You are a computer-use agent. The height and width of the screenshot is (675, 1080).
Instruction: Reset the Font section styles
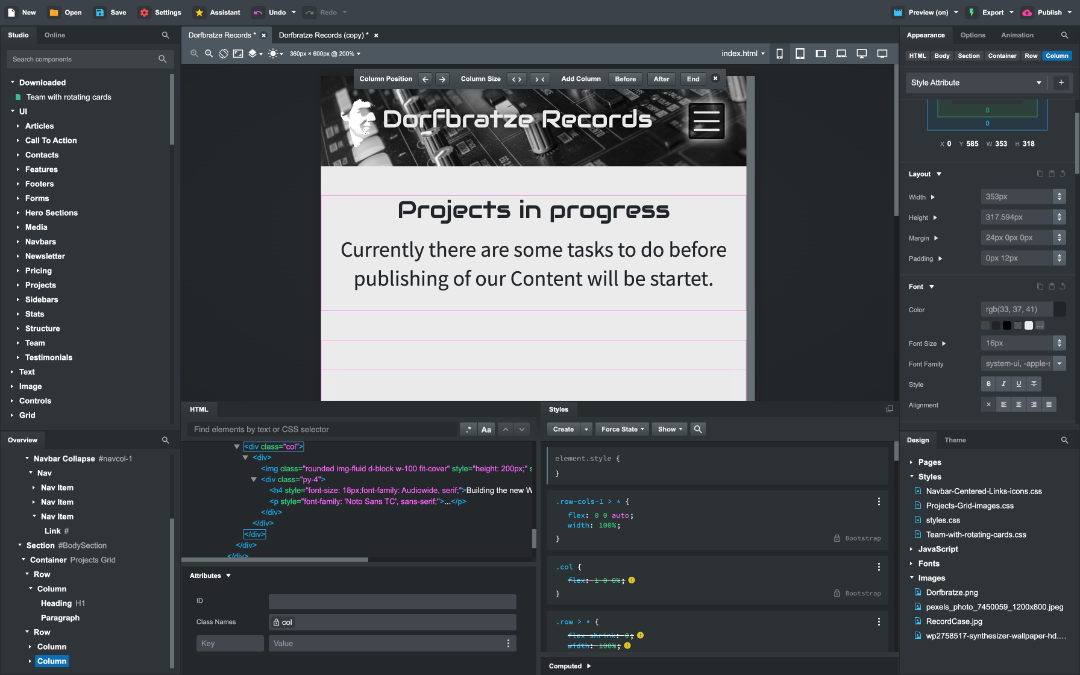pos(1063,287)
